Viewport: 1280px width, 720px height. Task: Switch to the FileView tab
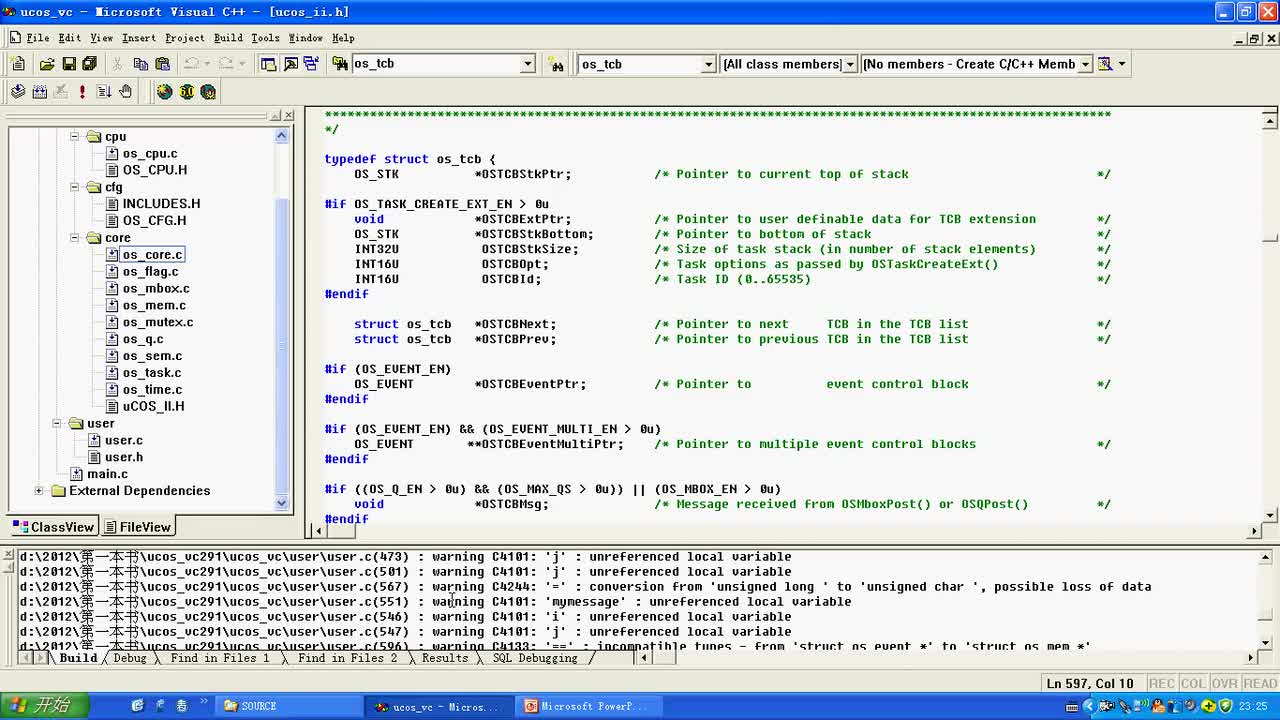click(x=136, y=527)
